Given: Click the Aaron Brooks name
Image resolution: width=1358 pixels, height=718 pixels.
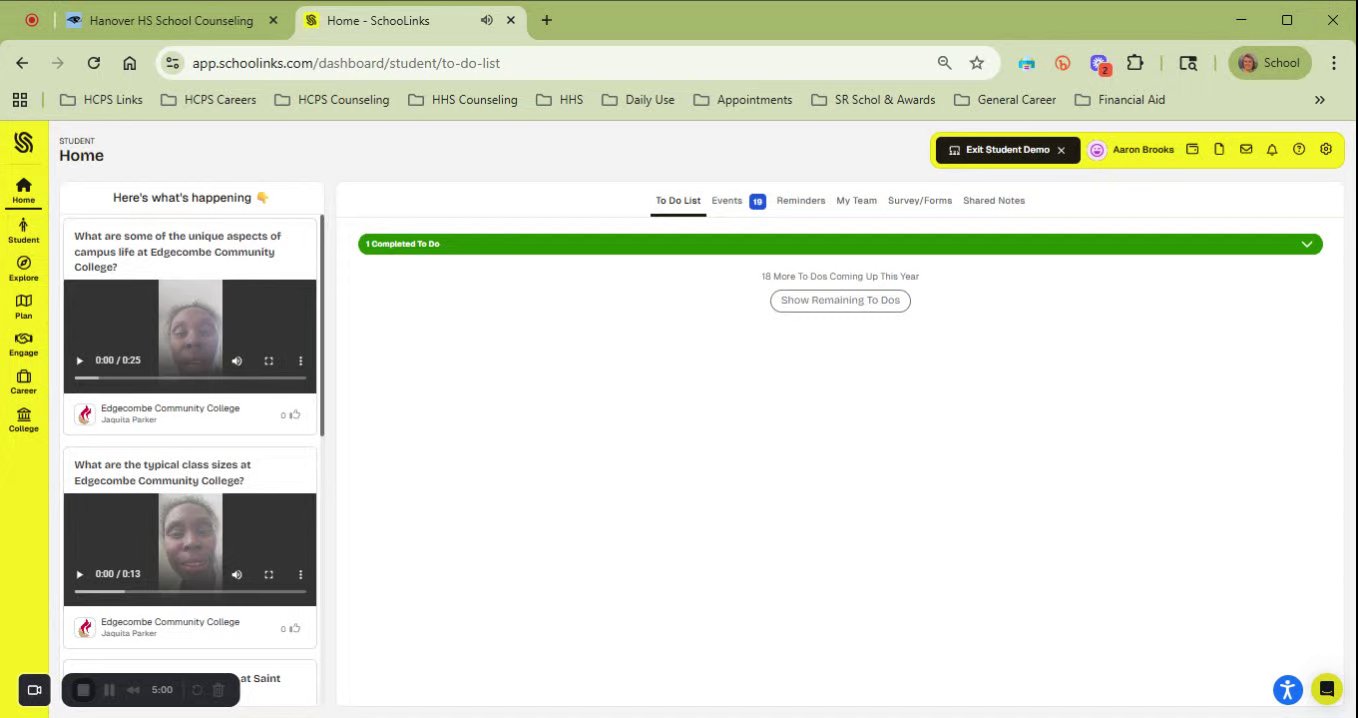Looking at the screenshot, I should [1143, 150].
